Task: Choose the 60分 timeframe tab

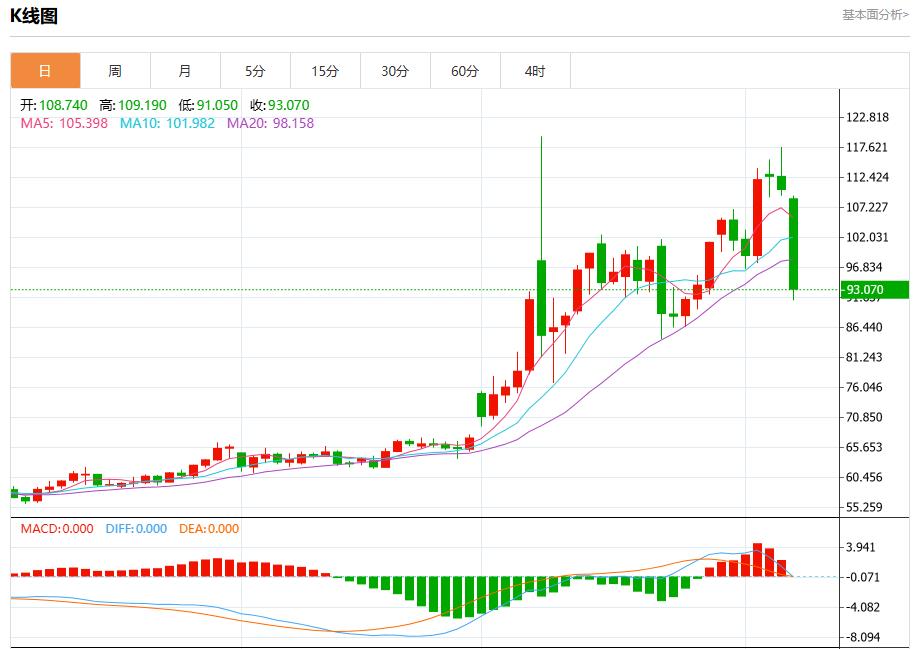Action: point(465,71)
